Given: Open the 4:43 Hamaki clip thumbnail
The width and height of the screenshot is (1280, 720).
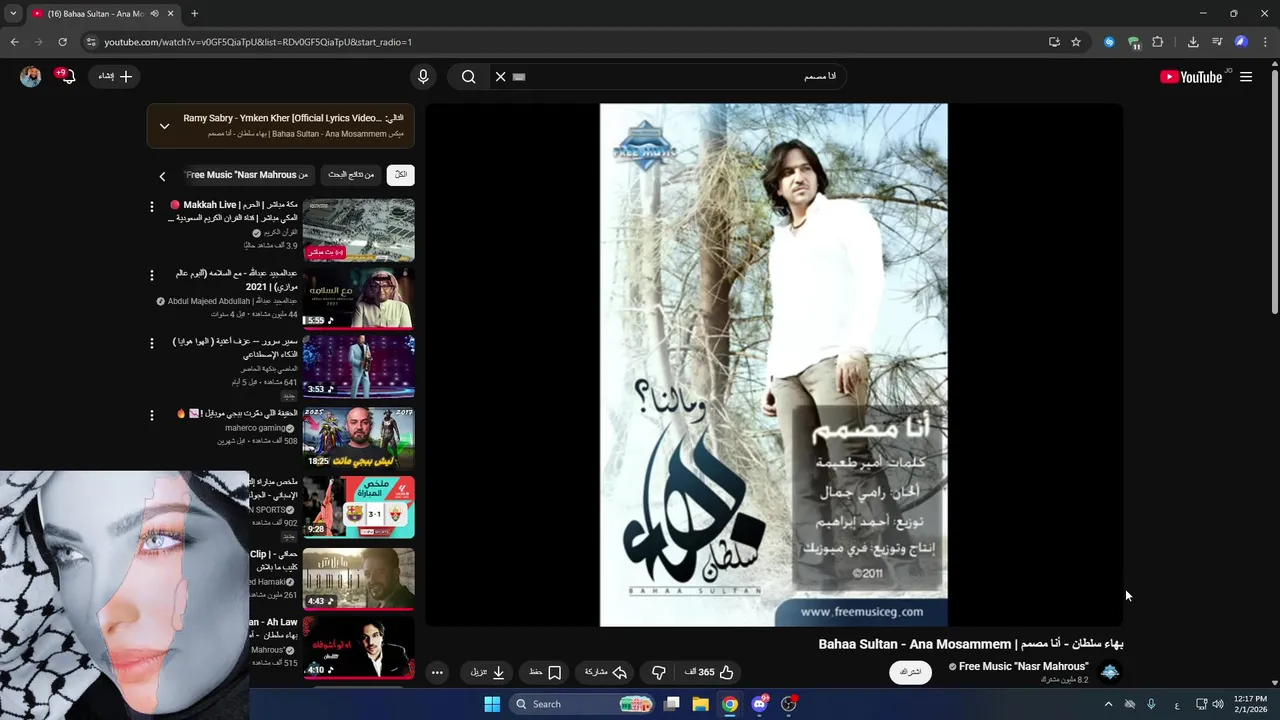Looking at the screenshot, I should [x=359, y=578].
